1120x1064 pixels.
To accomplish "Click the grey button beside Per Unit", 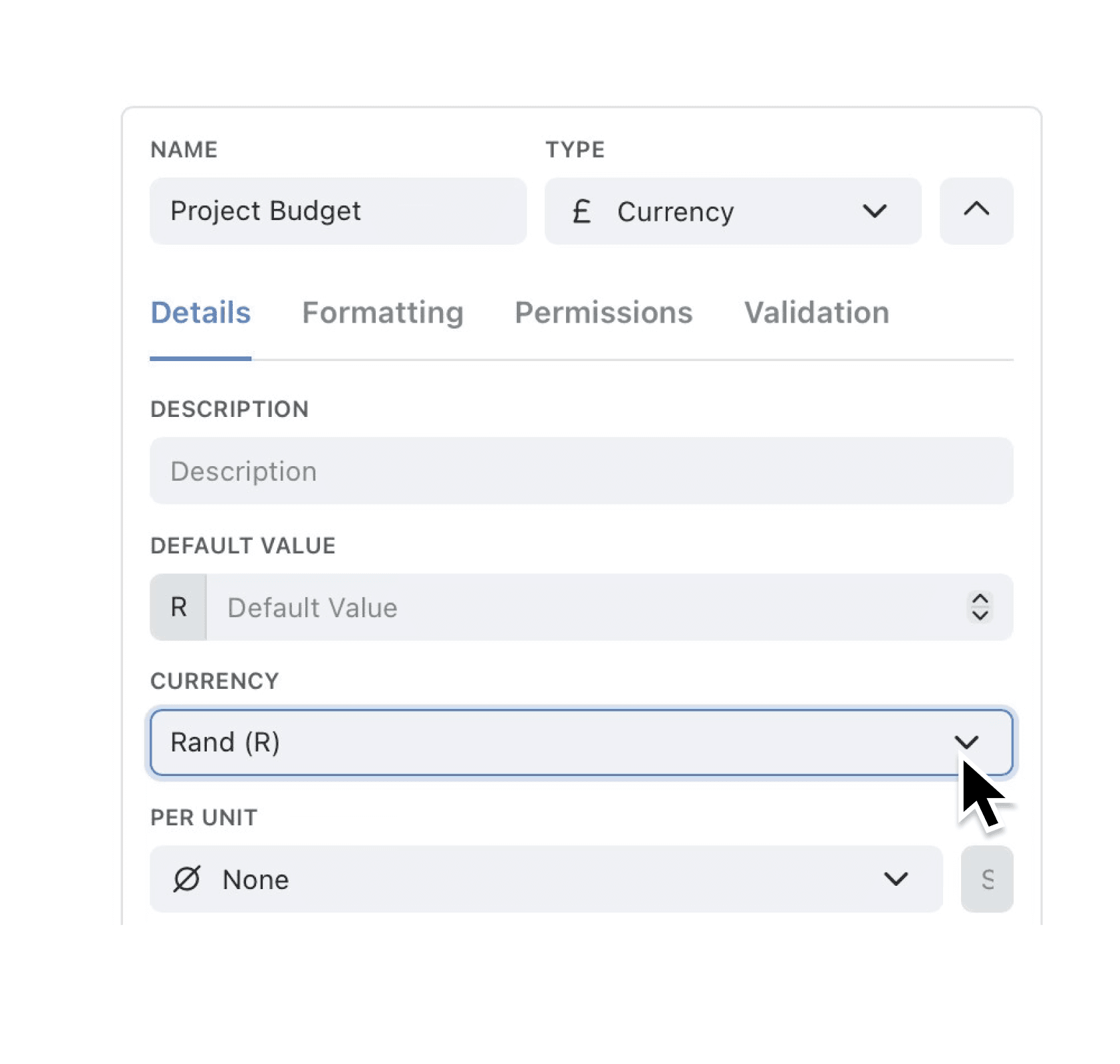I will point(987,879).
